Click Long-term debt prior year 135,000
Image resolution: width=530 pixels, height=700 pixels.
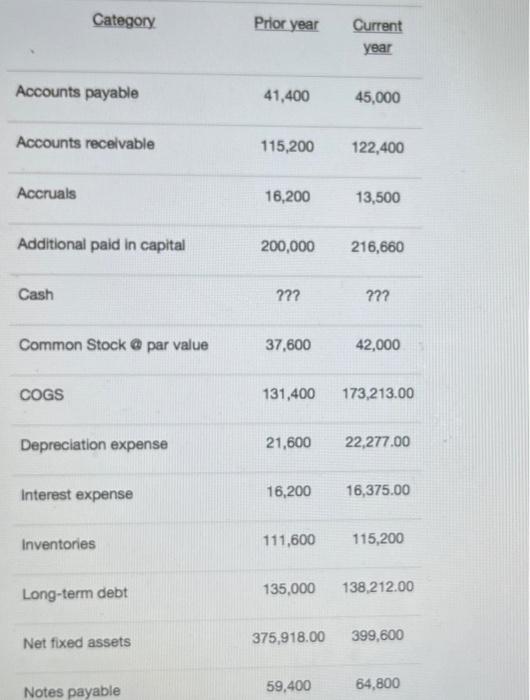(x=289, y=589)
